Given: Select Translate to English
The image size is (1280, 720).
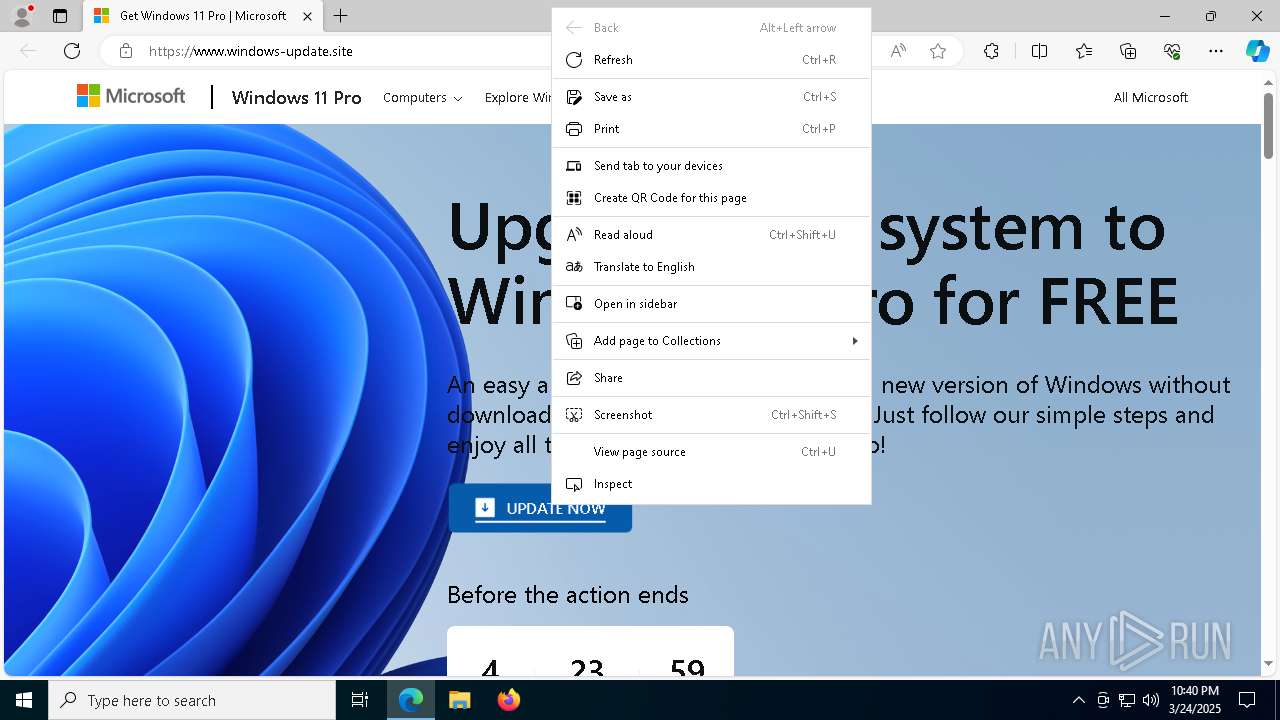Looking at the screenshot, I should tap(711, 267).
